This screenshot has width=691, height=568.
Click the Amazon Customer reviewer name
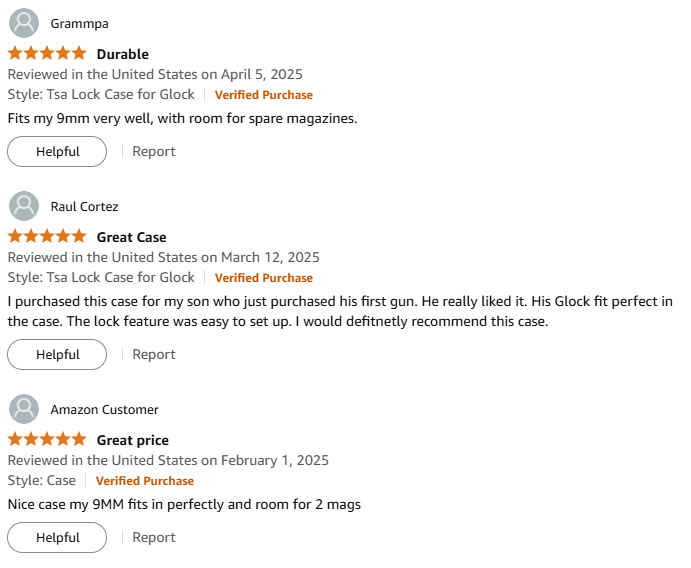coord(104,409)
